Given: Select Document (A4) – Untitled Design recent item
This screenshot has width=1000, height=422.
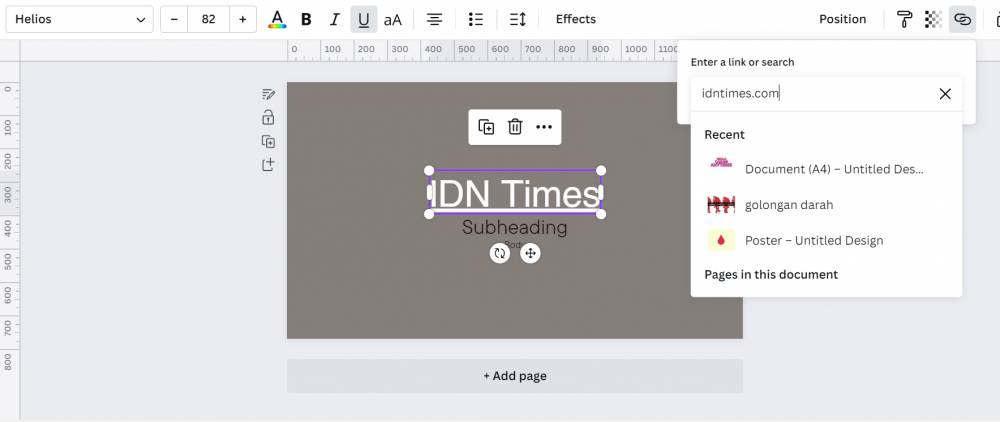Looking at the screenshot, I should tap(827, 169).
